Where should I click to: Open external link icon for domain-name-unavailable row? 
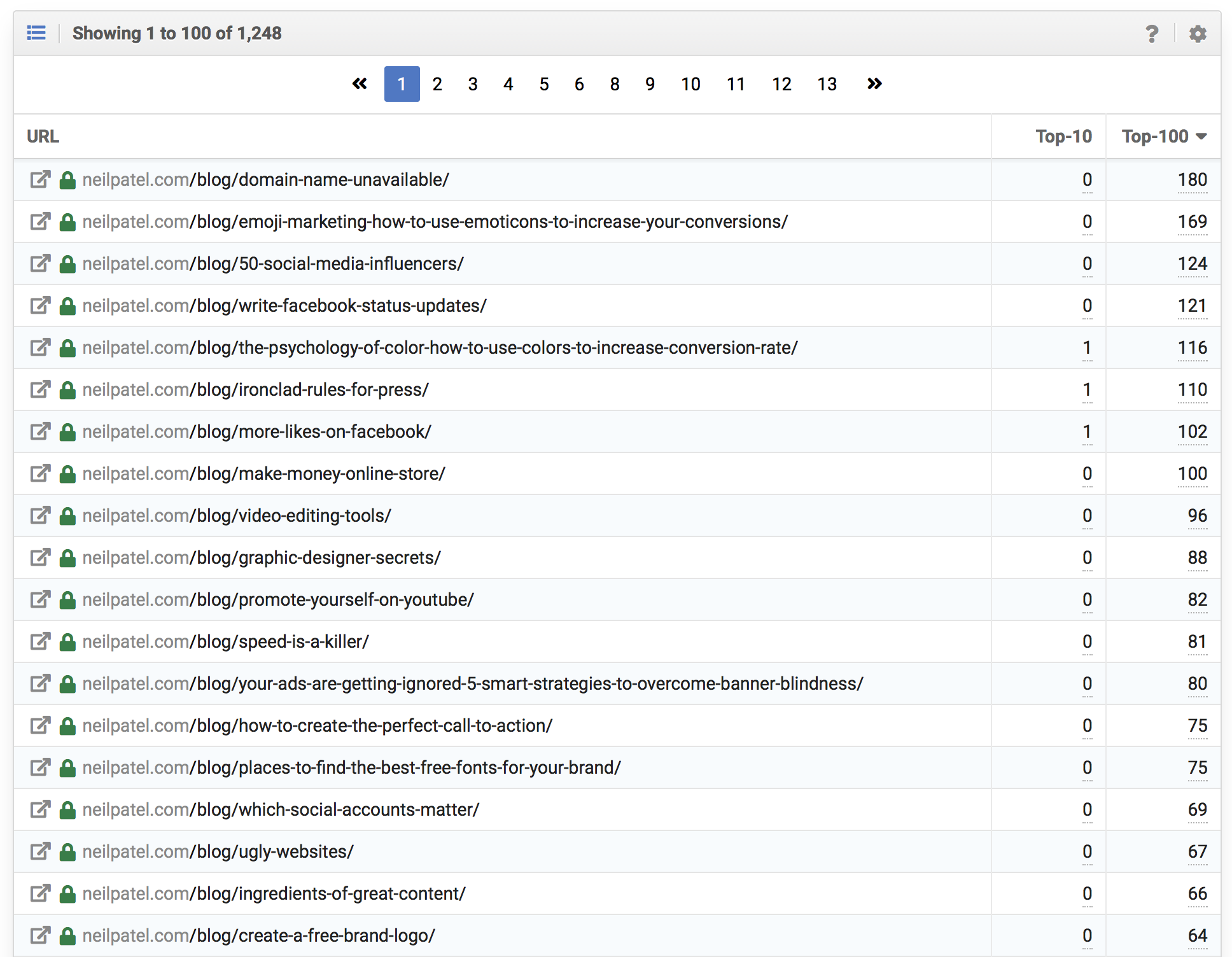click(x=40, y=179)
